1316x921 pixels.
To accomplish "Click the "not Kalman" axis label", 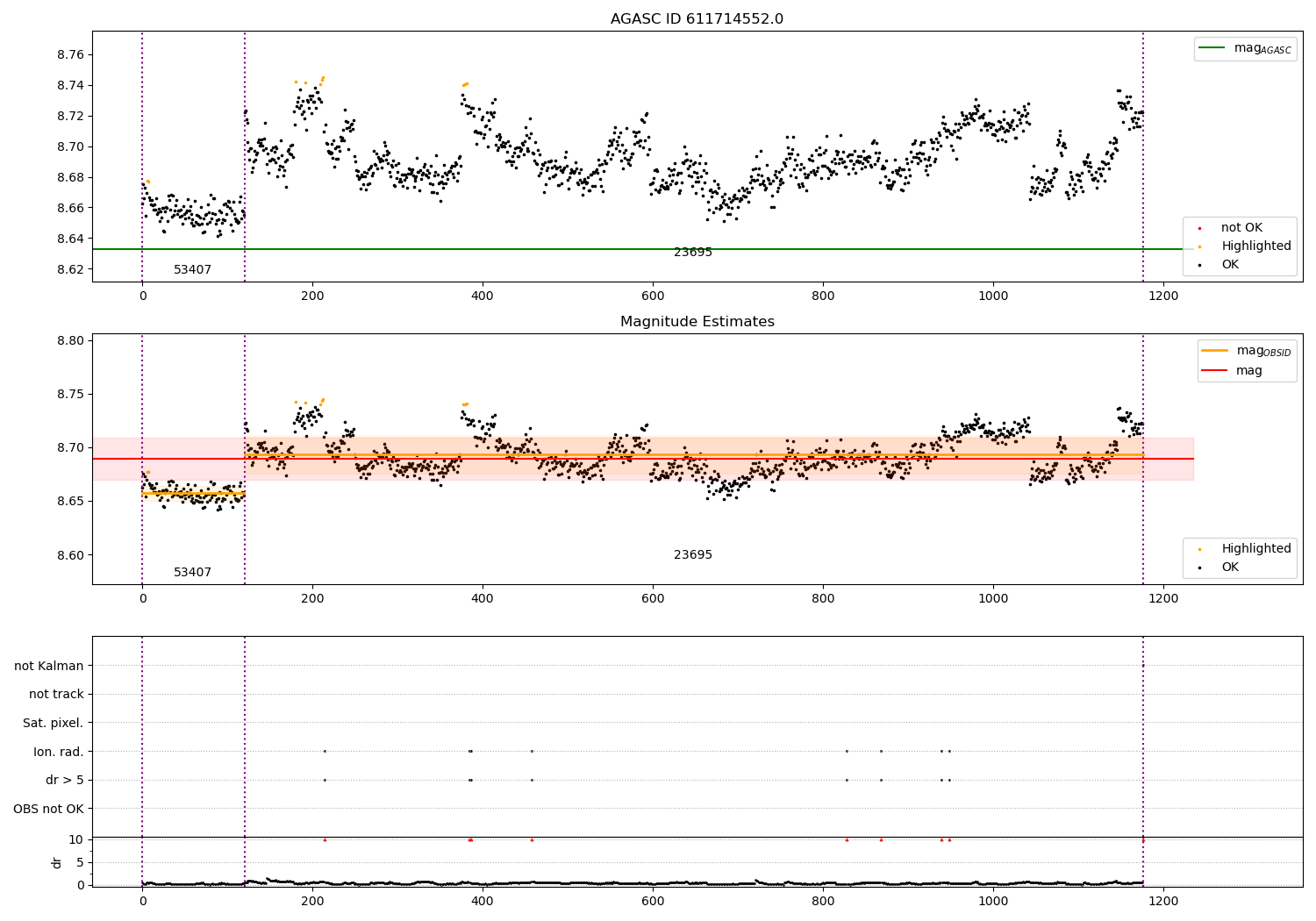I will coord(49,667).
